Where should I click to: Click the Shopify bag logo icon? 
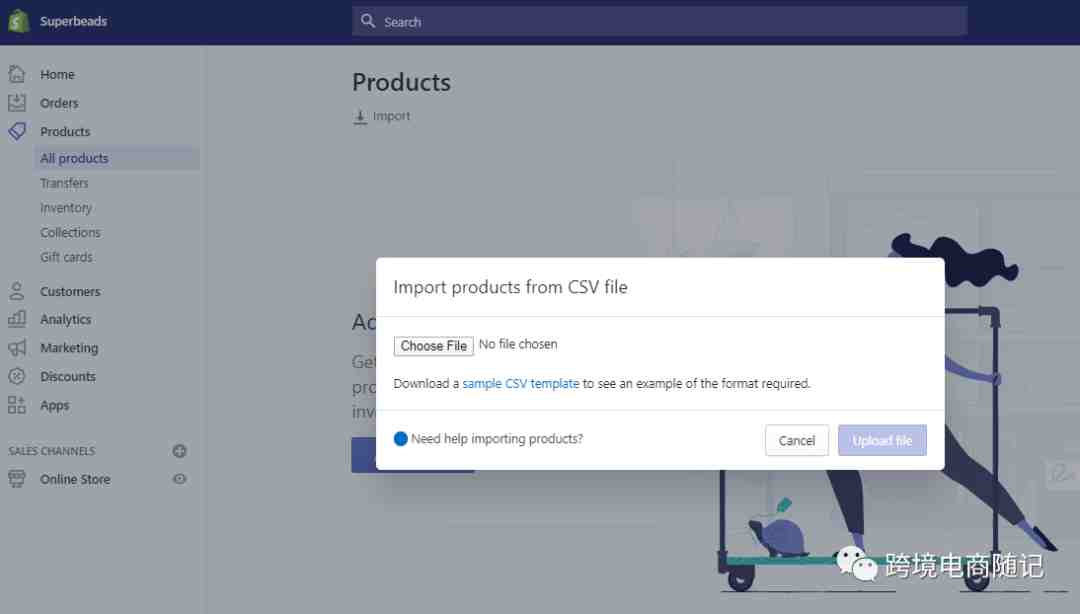(x=19, y=21)
